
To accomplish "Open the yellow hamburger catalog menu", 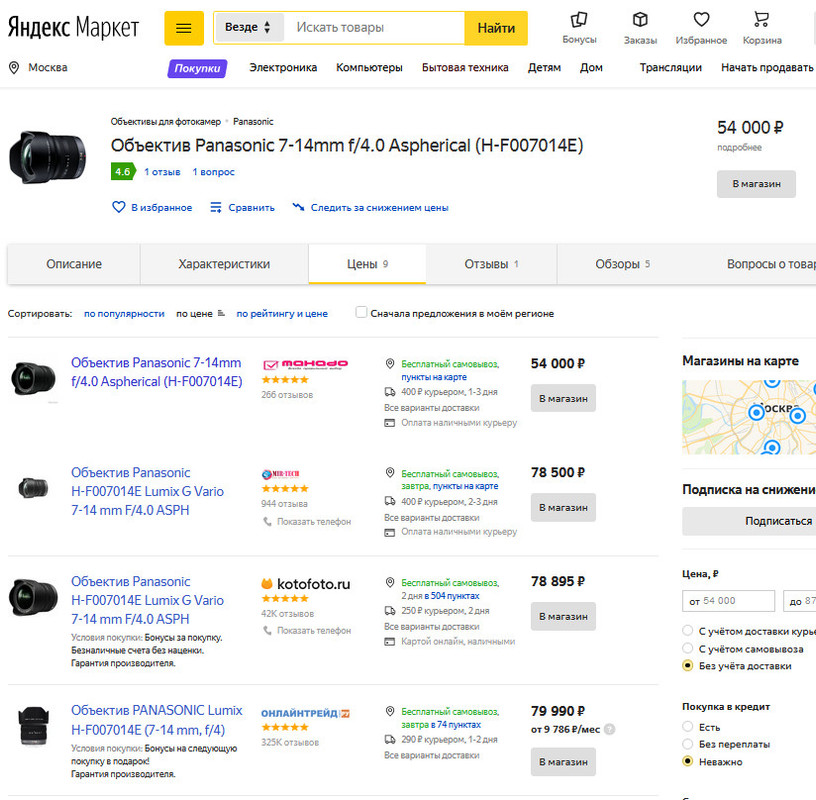I will pyautogui.click(x=184, y=28).
